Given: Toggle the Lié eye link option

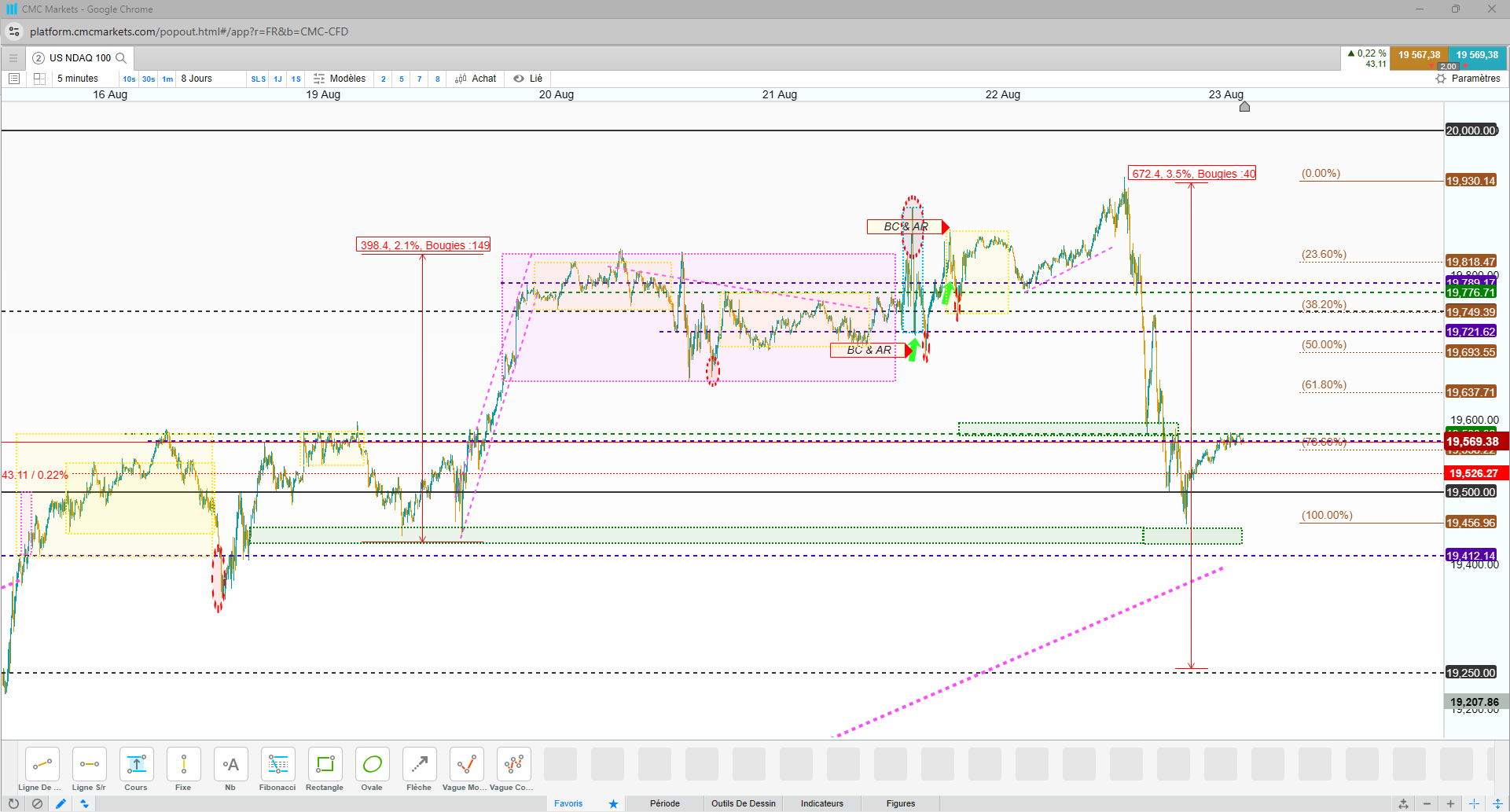Looking at the screenshot, I should [527, 79].
